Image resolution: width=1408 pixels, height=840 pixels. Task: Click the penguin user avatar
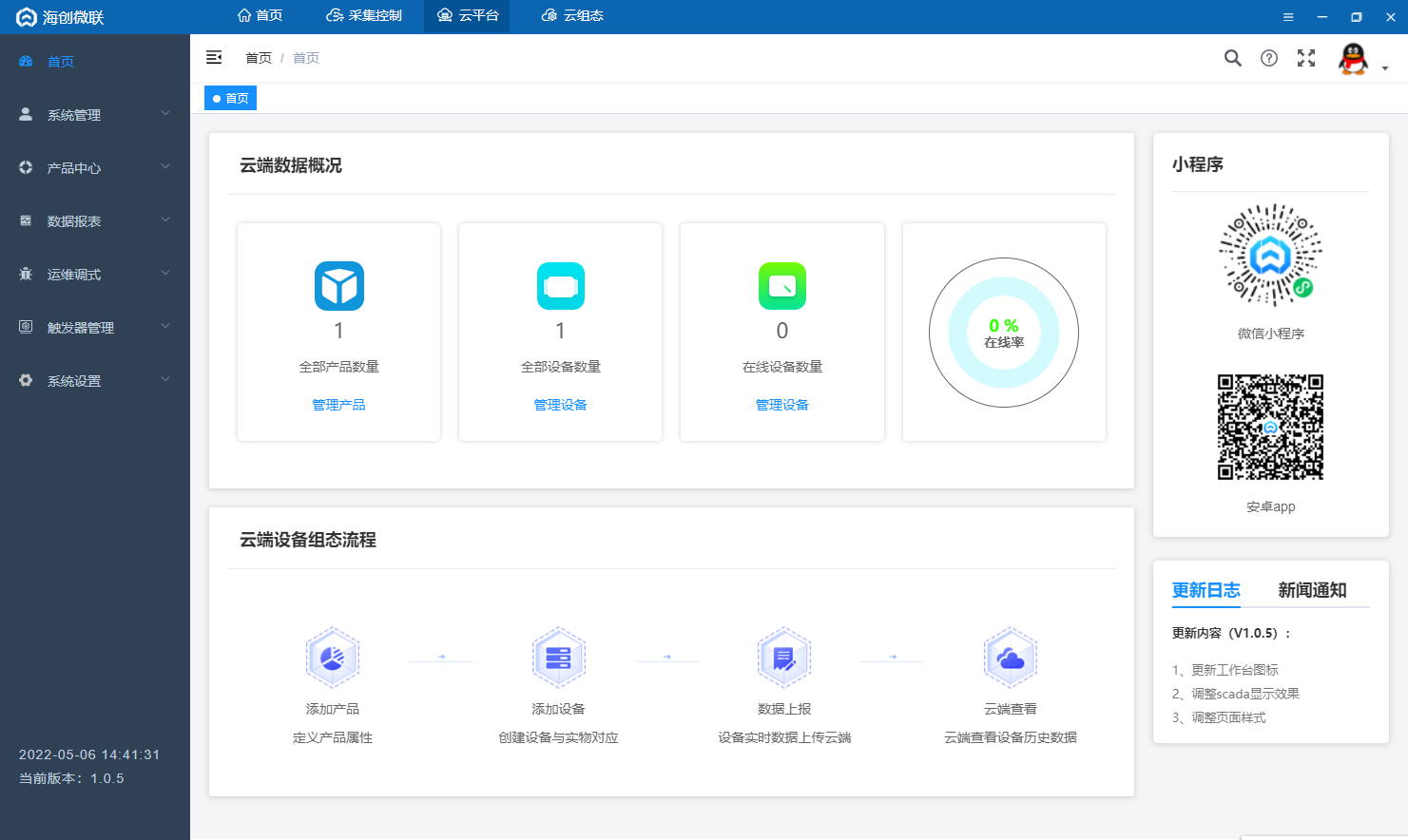pos(1353,59)
